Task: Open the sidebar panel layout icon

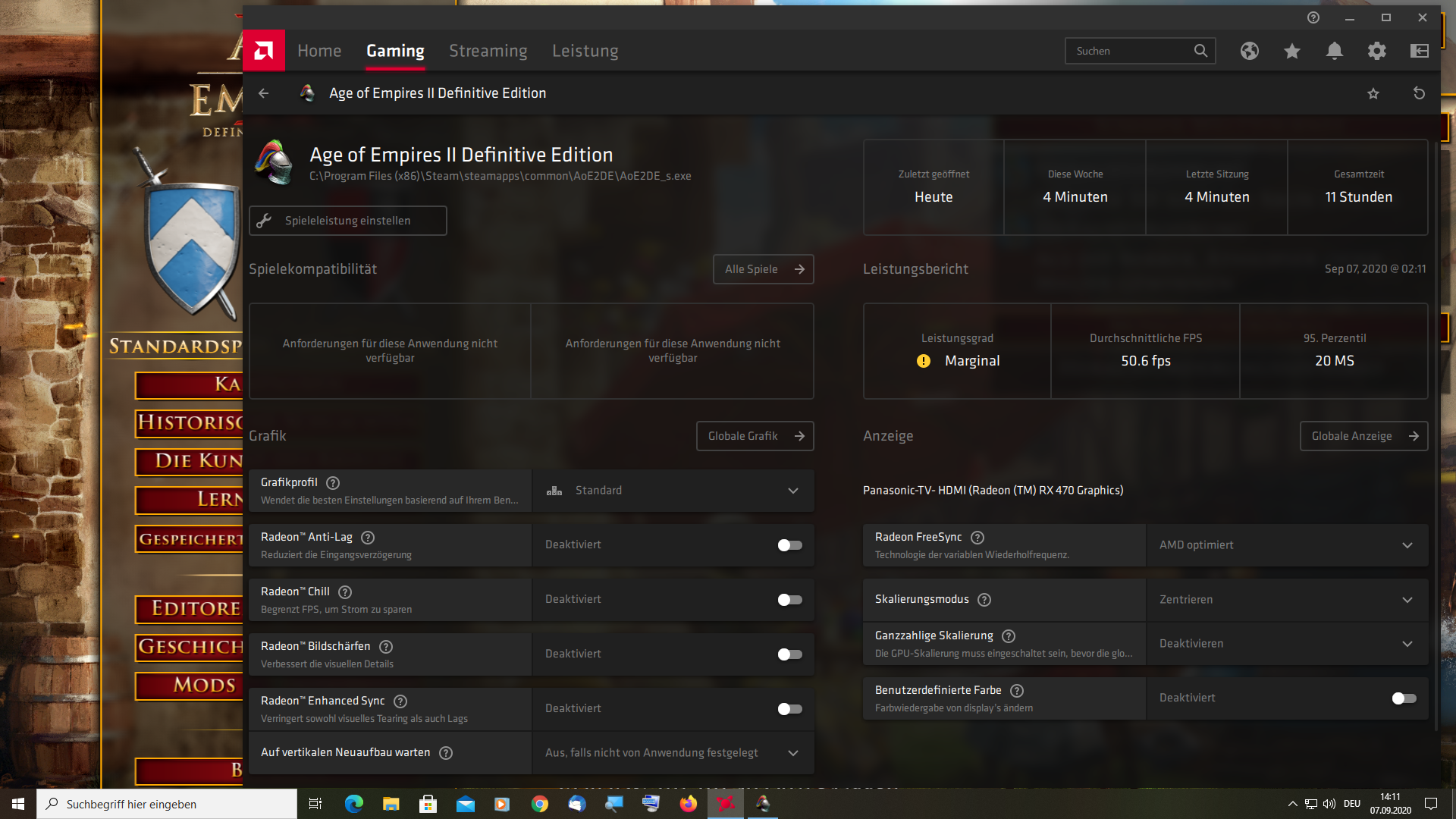Action: click(1419, 51)
